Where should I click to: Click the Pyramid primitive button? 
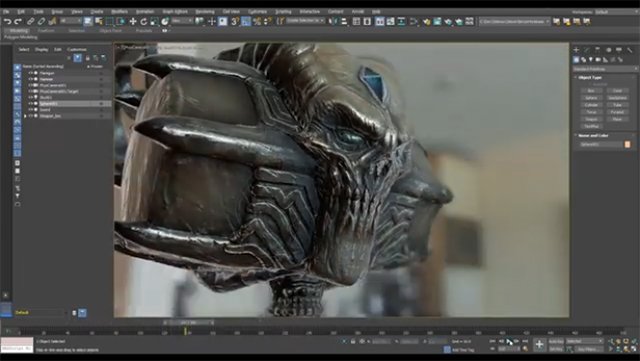[x=617, y=112]
